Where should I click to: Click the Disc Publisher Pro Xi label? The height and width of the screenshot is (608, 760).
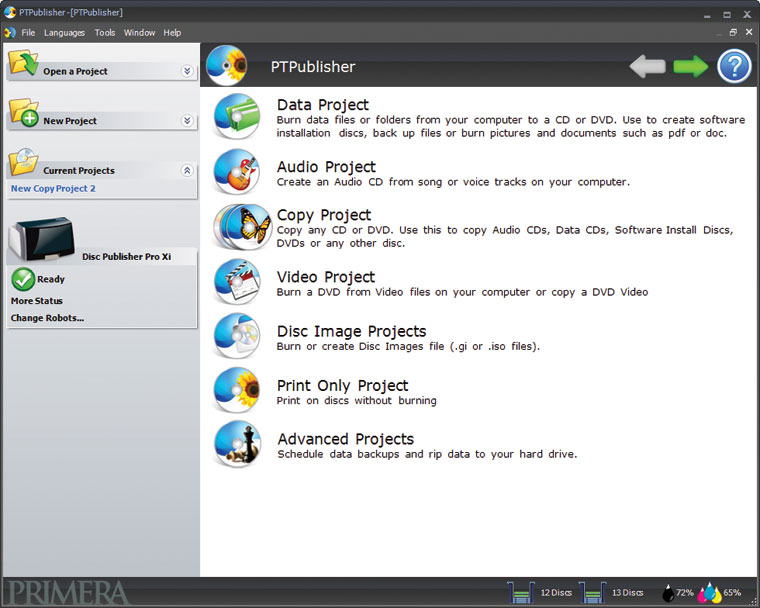[127, 256]
